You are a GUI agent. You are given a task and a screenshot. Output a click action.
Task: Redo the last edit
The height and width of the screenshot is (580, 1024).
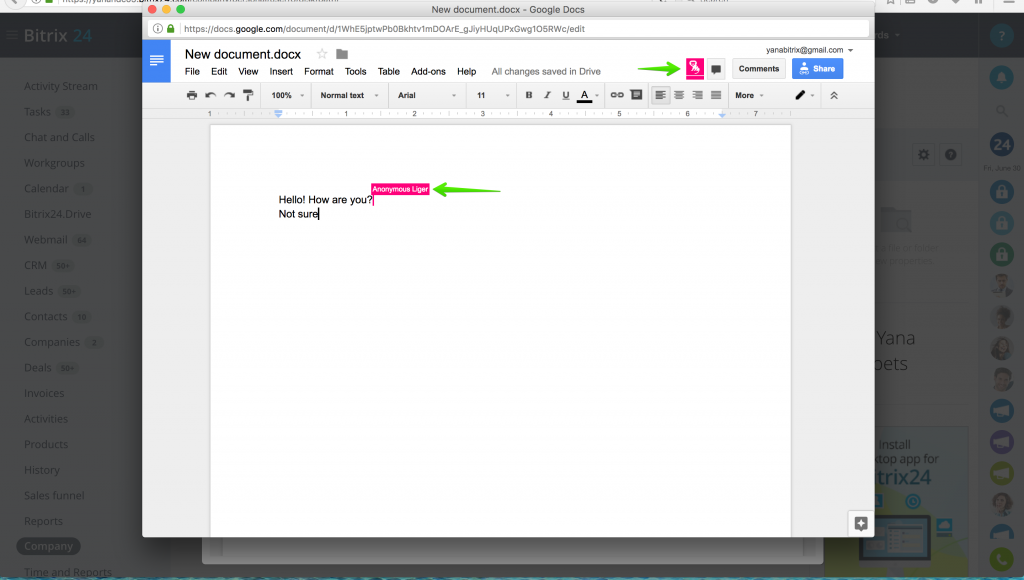(229, 95)
